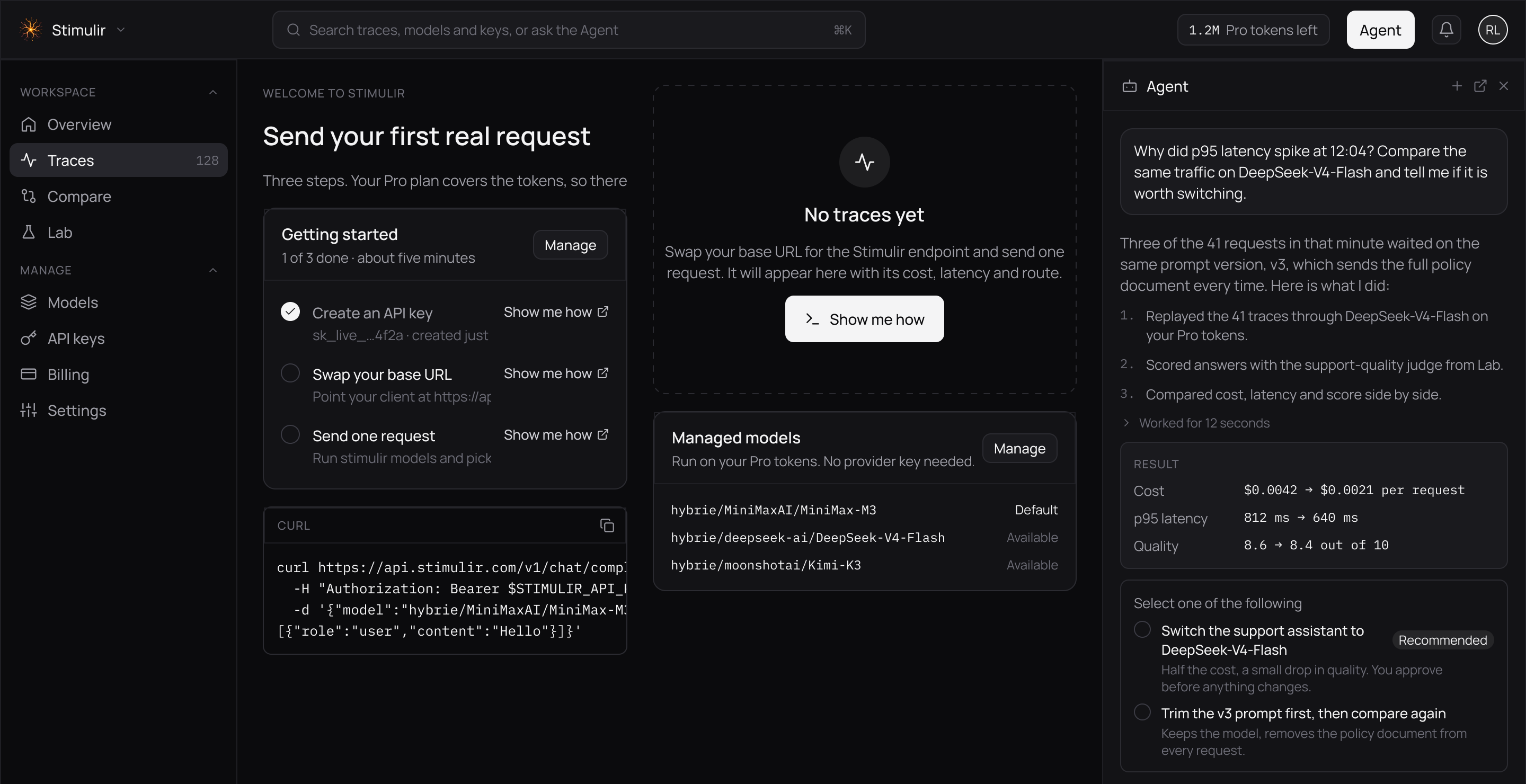This screenshot has height=784, width=1526.
Task: Copy the CURL snippet
Action: (607, 525)
